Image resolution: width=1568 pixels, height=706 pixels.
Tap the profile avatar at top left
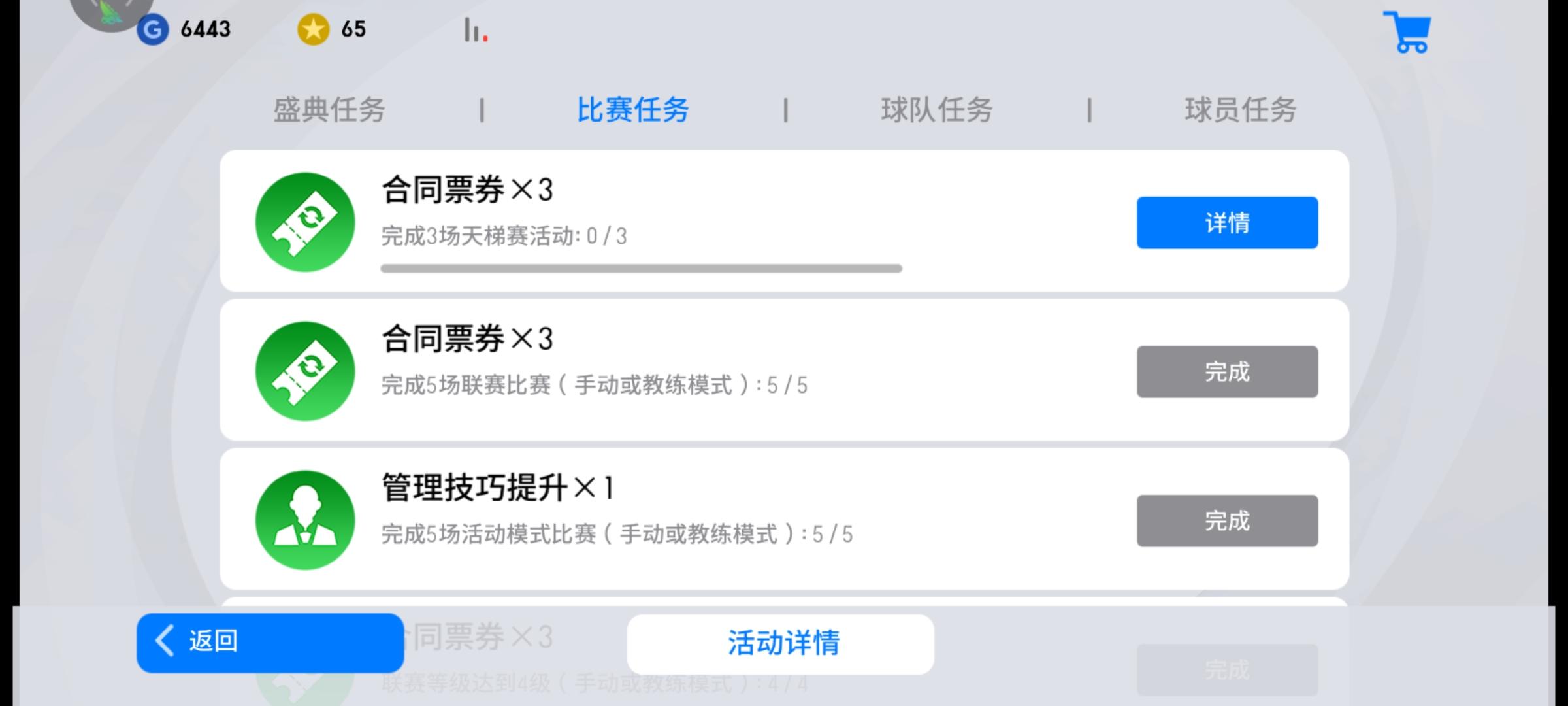click(111, 12)
